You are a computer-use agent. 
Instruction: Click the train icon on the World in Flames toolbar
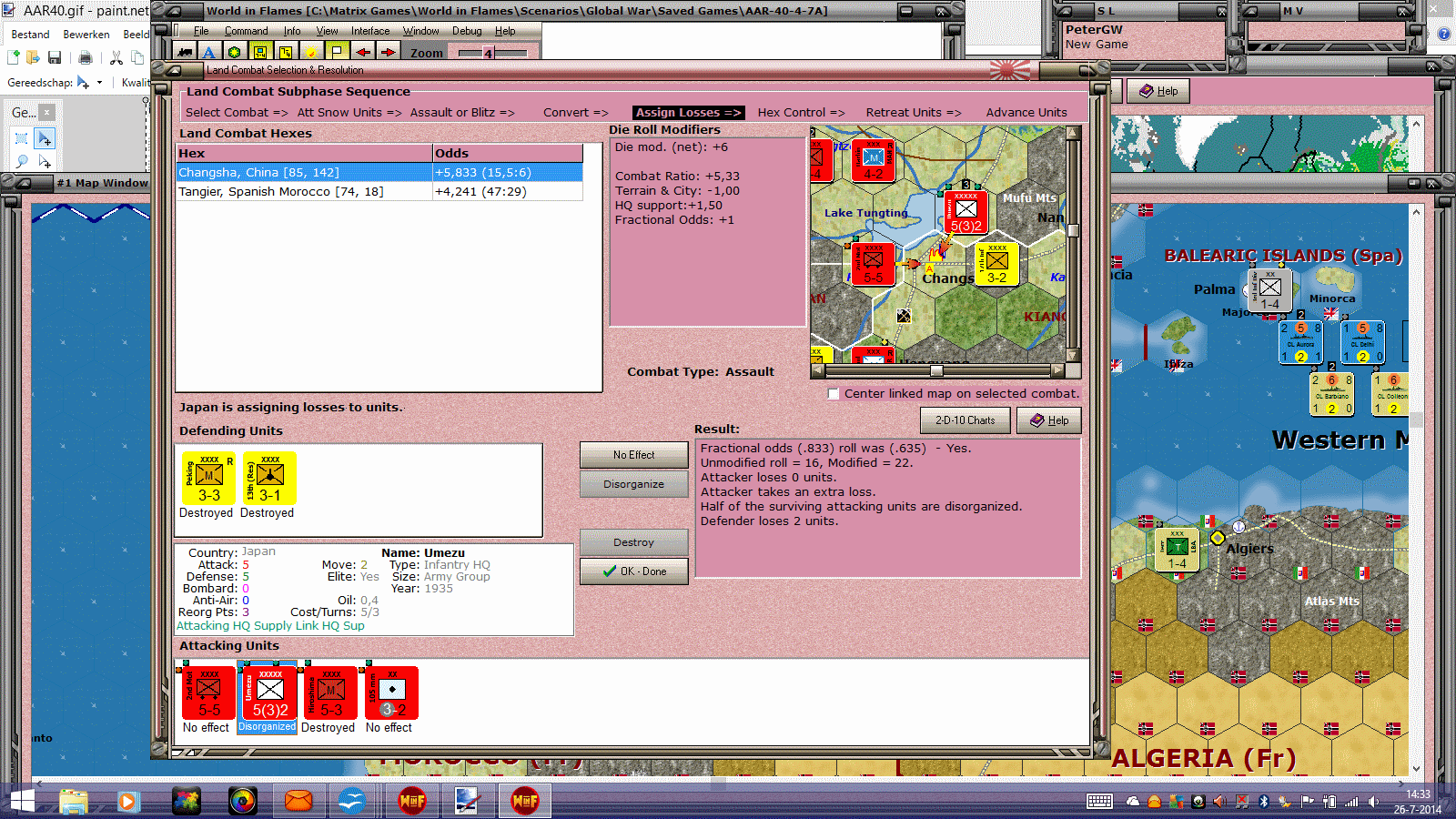185,52
